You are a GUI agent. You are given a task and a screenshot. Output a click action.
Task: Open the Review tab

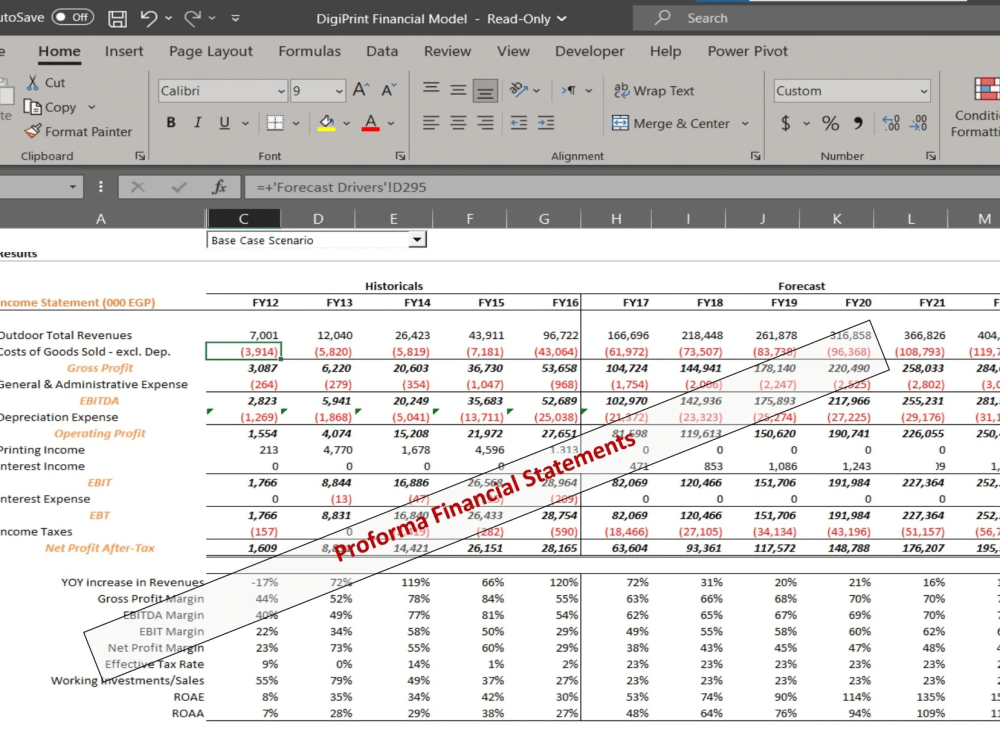click(x=447, y=51)
